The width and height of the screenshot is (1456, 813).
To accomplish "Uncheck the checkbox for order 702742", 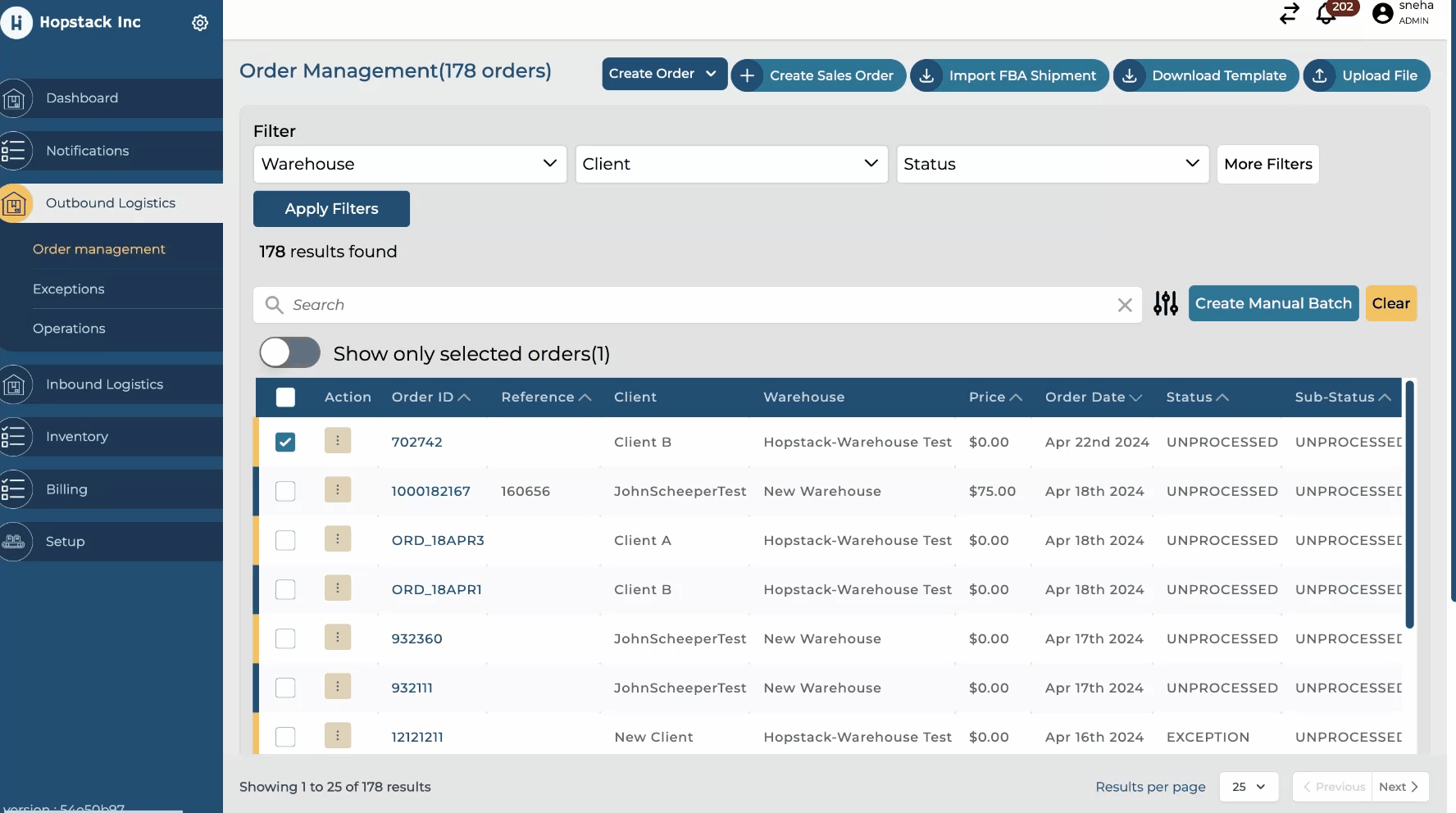I will [285, 442].
